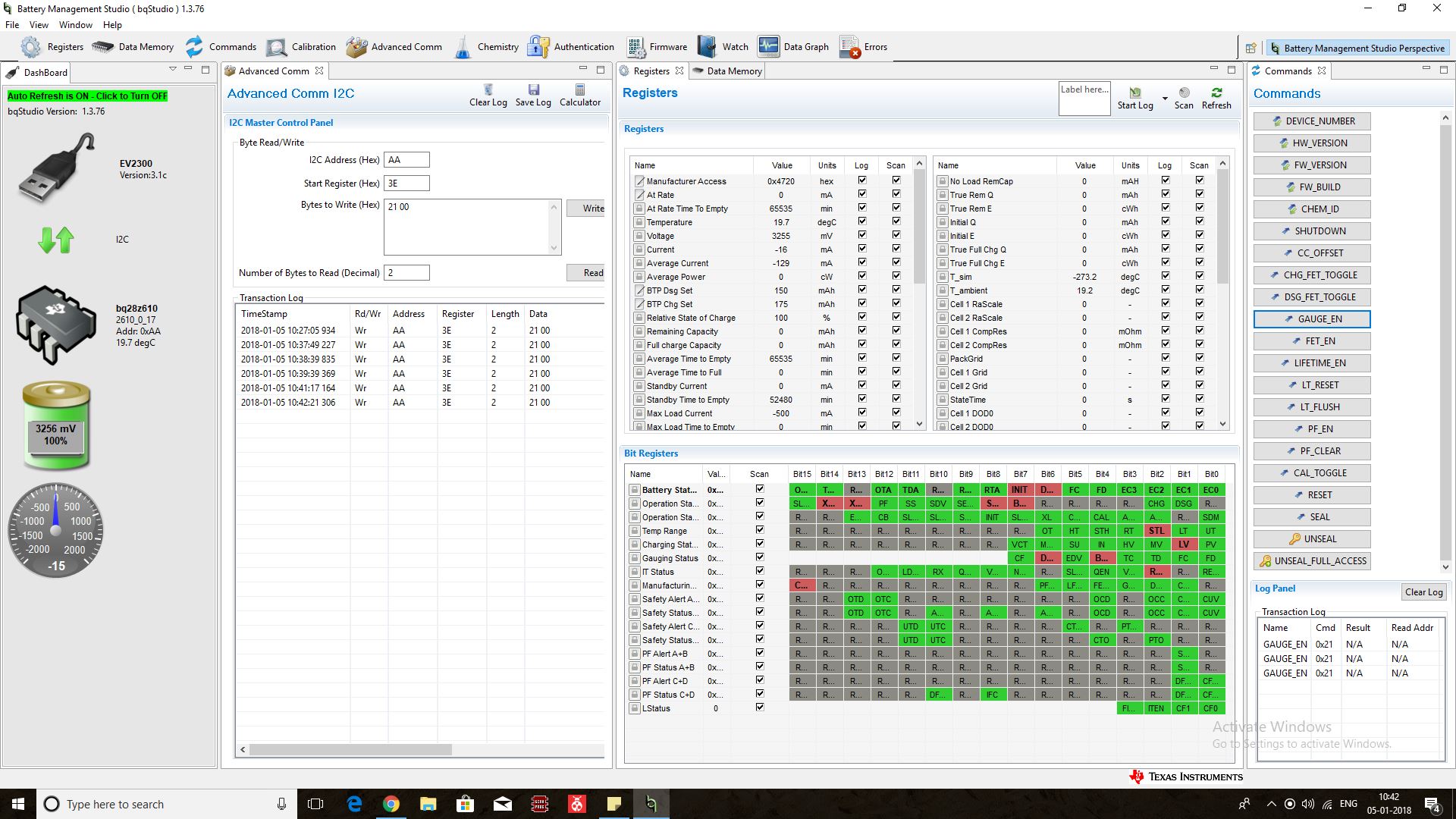Viewport: 1456px width, 819px height.
Task: Click the Errors toolbar icon
Action: pyautogui.click(x=849, y=47)
